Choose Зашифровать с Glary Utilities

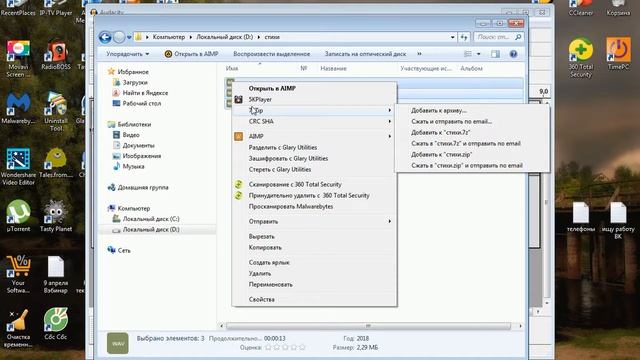click(314, 158)
